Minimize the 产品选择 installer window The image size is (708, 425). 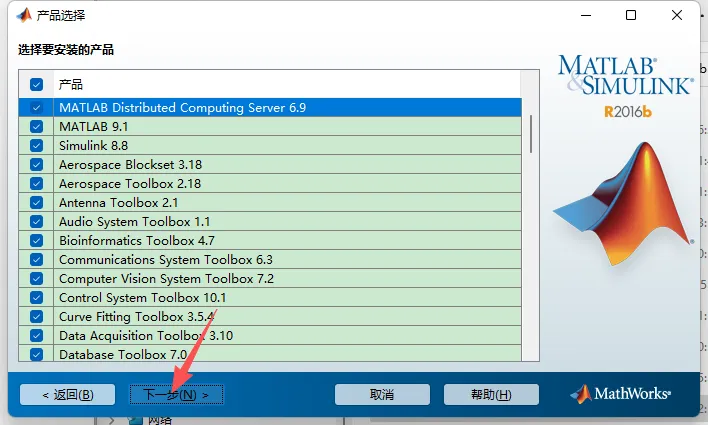click(586, 15)
